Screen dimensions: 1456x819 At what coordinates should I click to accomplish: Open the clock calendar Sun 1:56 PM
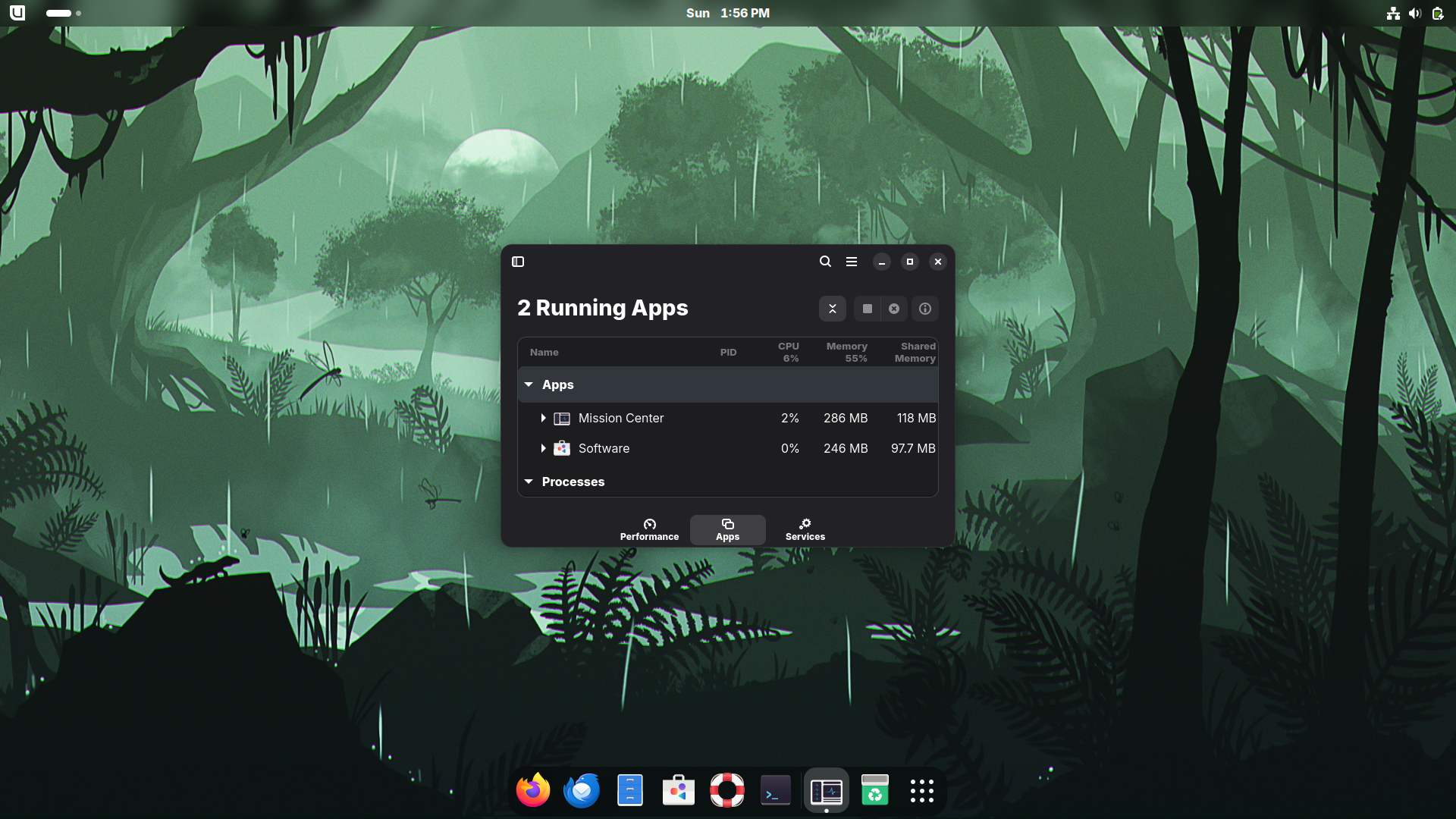[727, 13]
